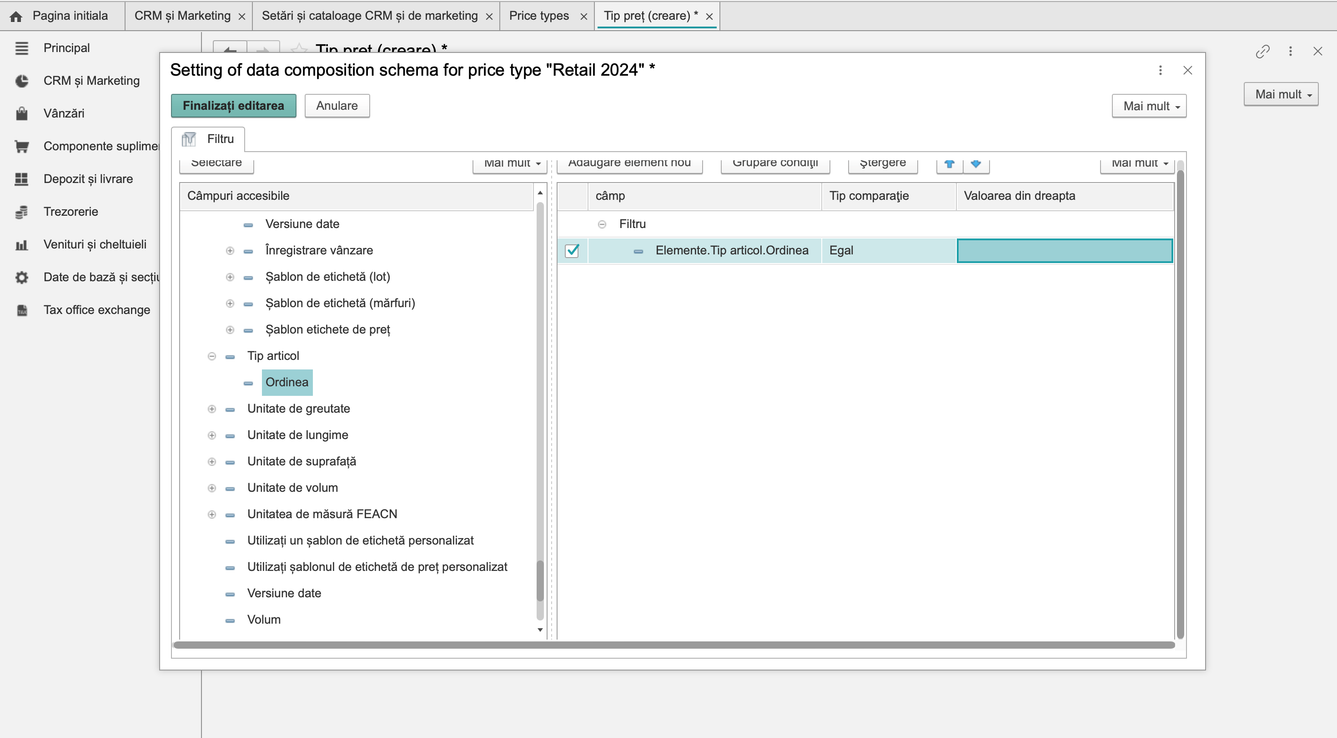The image size is (1337, 738).
Task: Switch to the CRM și Marketing tab
Action: tap(182, 16)
